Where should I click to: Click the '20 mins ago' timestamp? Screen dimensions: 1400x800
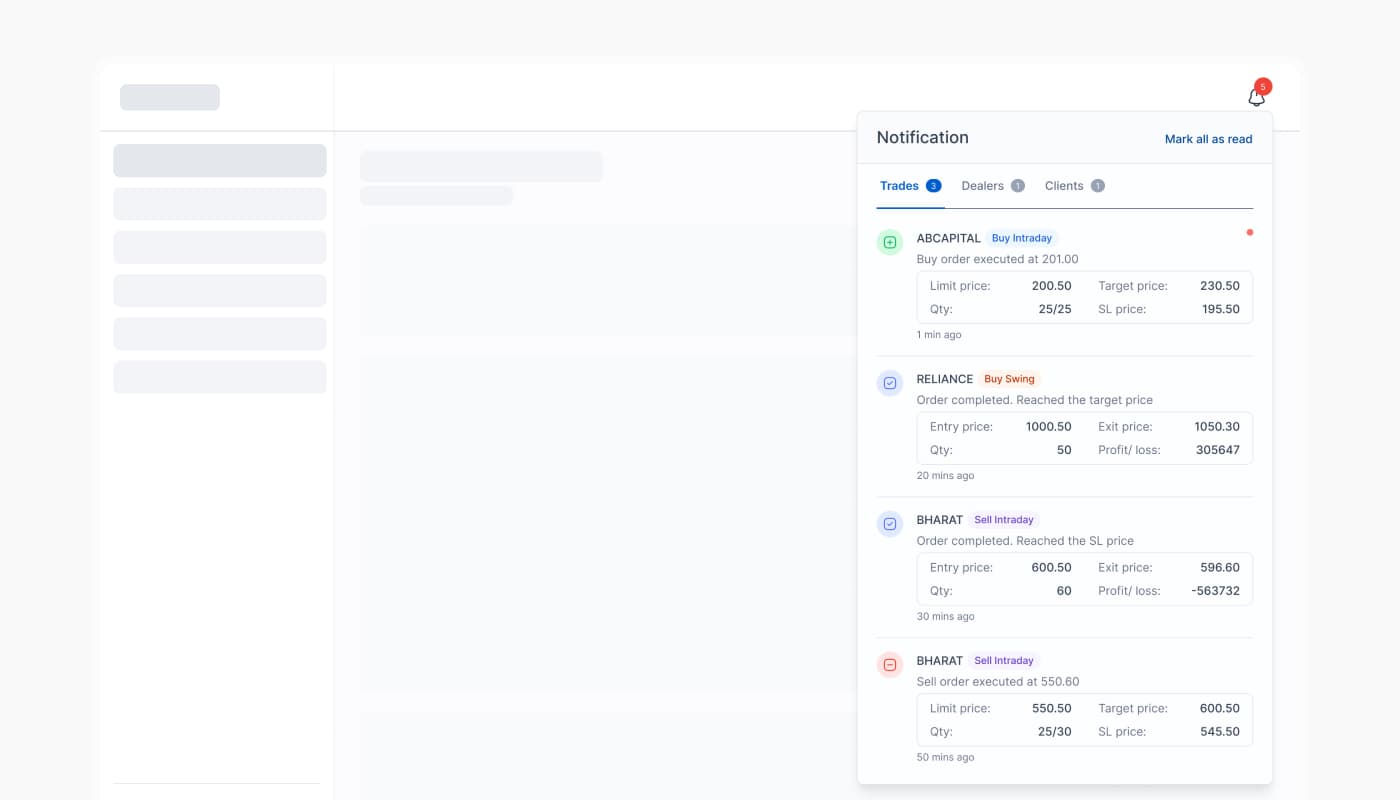point(945,476)
